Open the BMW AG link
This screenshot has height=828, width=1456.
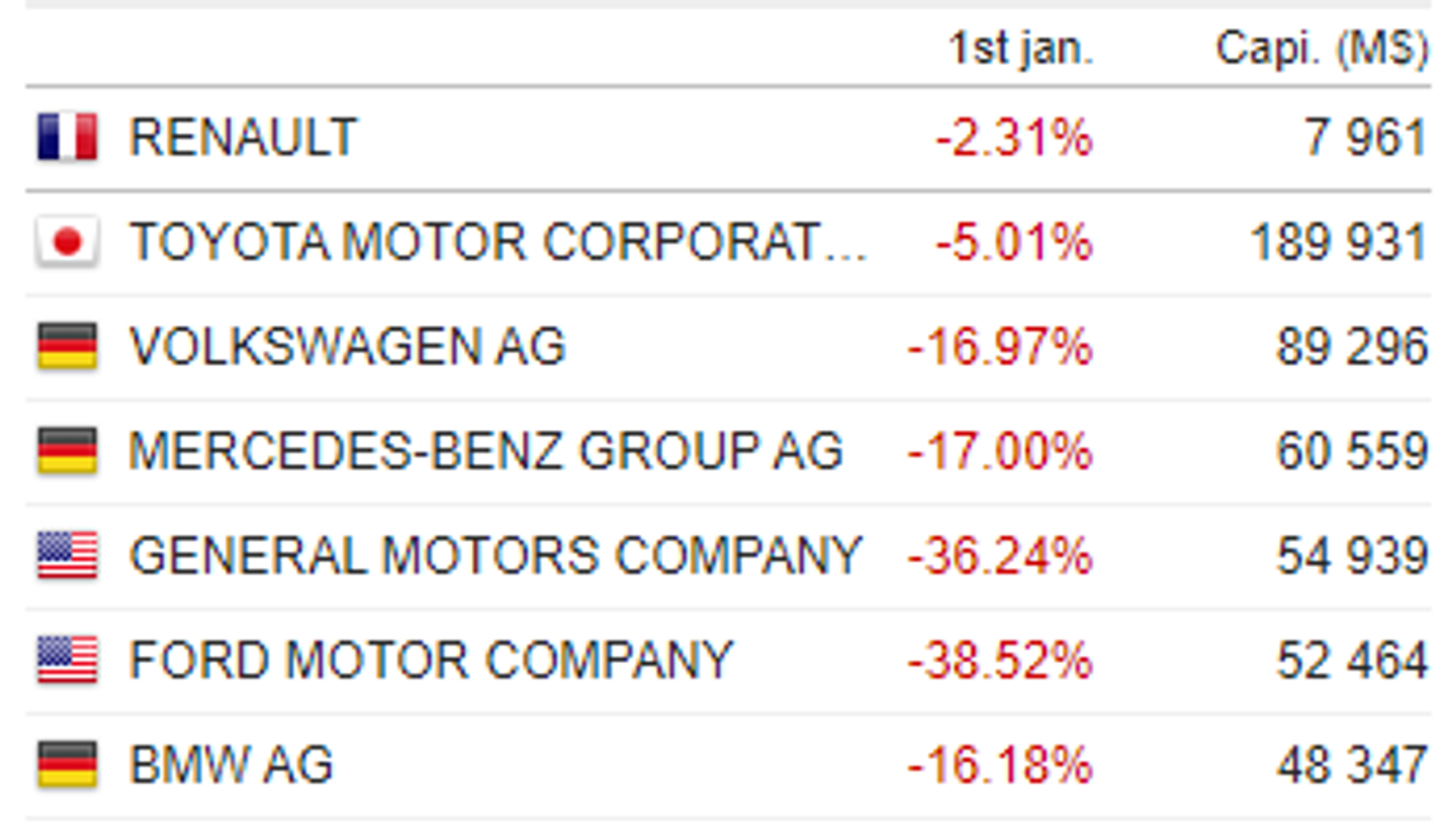(232, 766)
